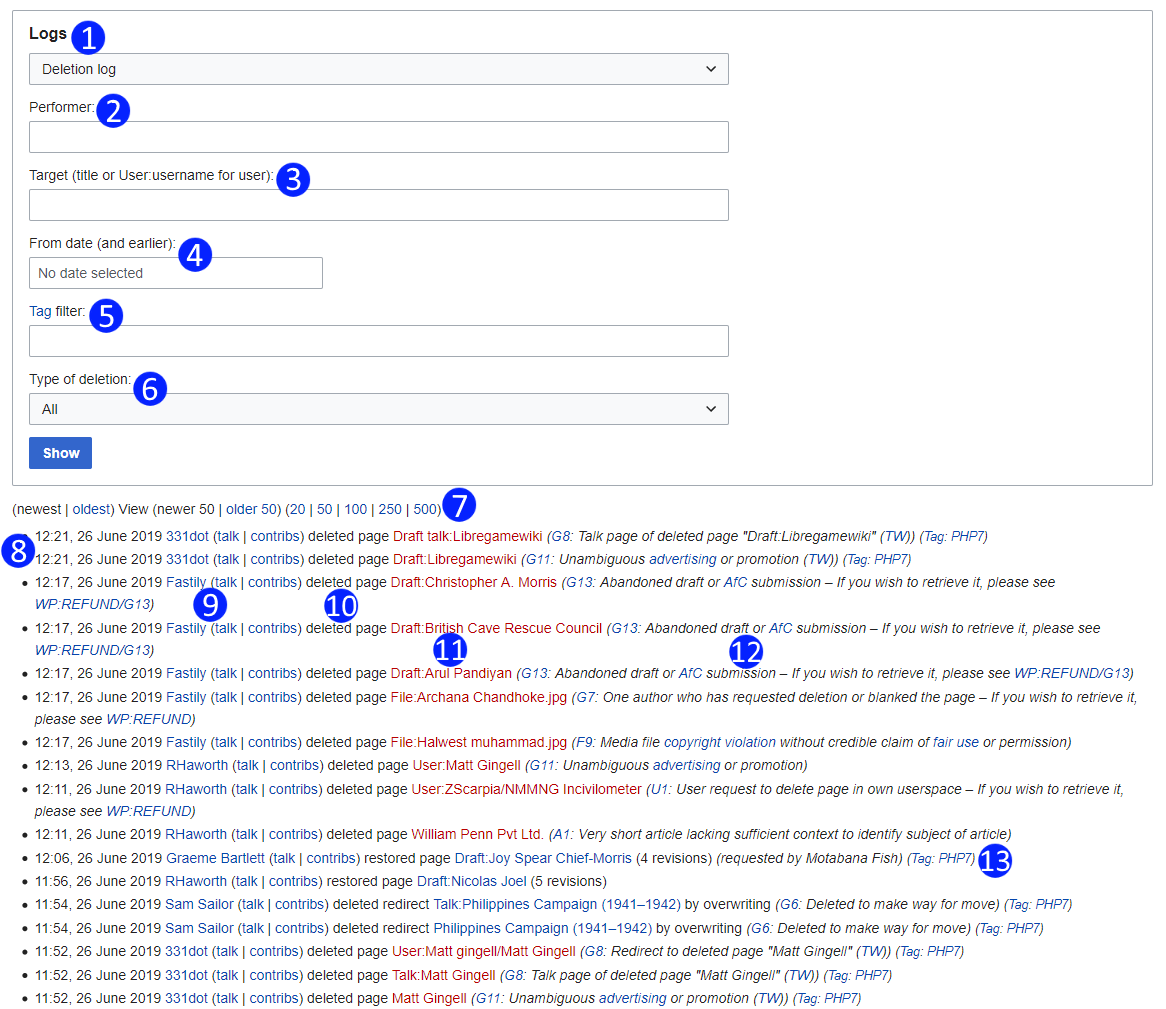This screenshot has height=1009, width=1166.
Task: Open the File:Archana Chandhoke.jpg link
Action: [478, 697]
